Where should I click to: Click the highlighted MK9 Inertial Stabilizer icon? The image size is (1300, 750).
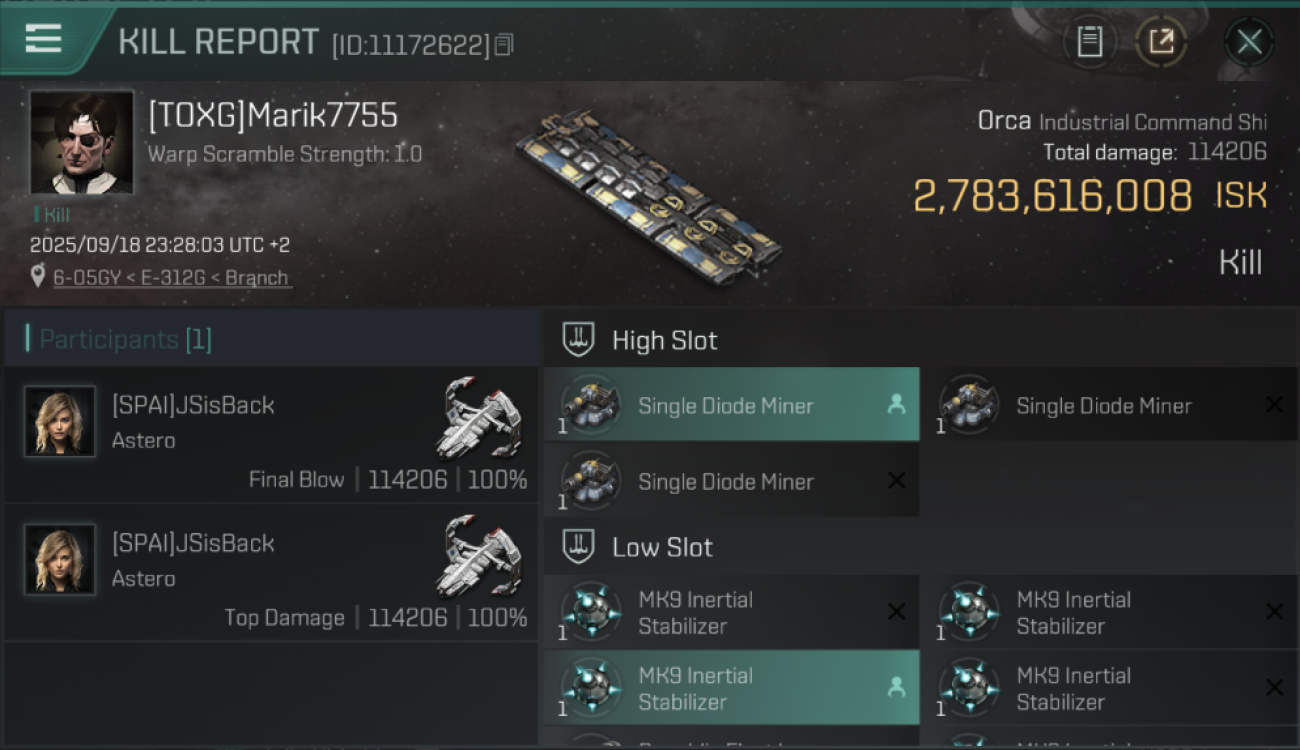pyautogui.click(x=591, y=688)
